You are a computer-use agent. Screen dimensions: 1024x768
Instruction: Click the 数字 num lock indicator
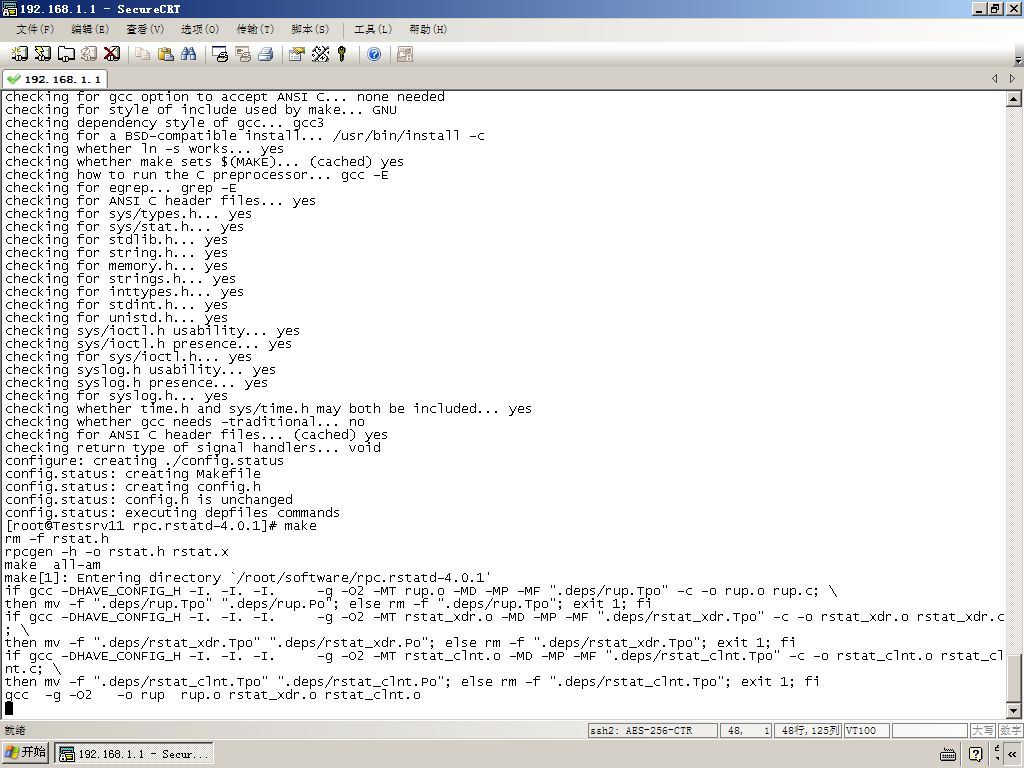click(1010, 730)
